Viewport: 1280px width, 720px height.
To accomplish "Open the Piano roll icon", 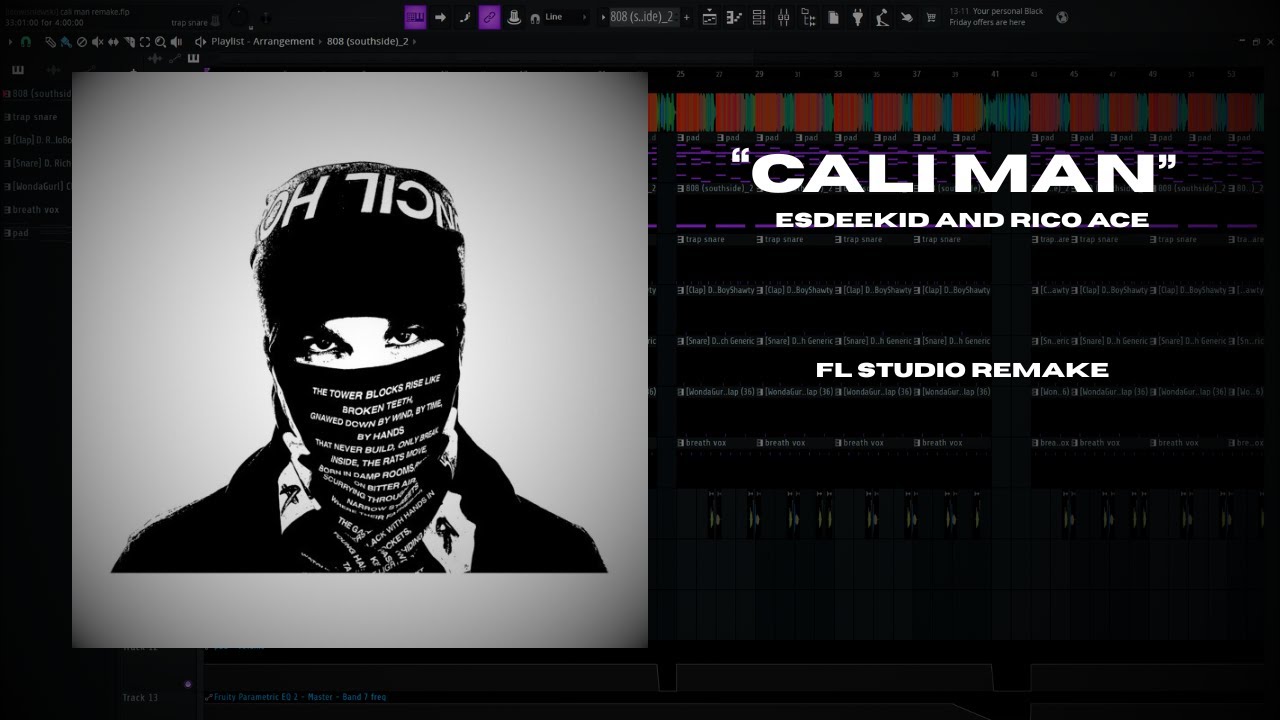I will click(x=734, y=18).
